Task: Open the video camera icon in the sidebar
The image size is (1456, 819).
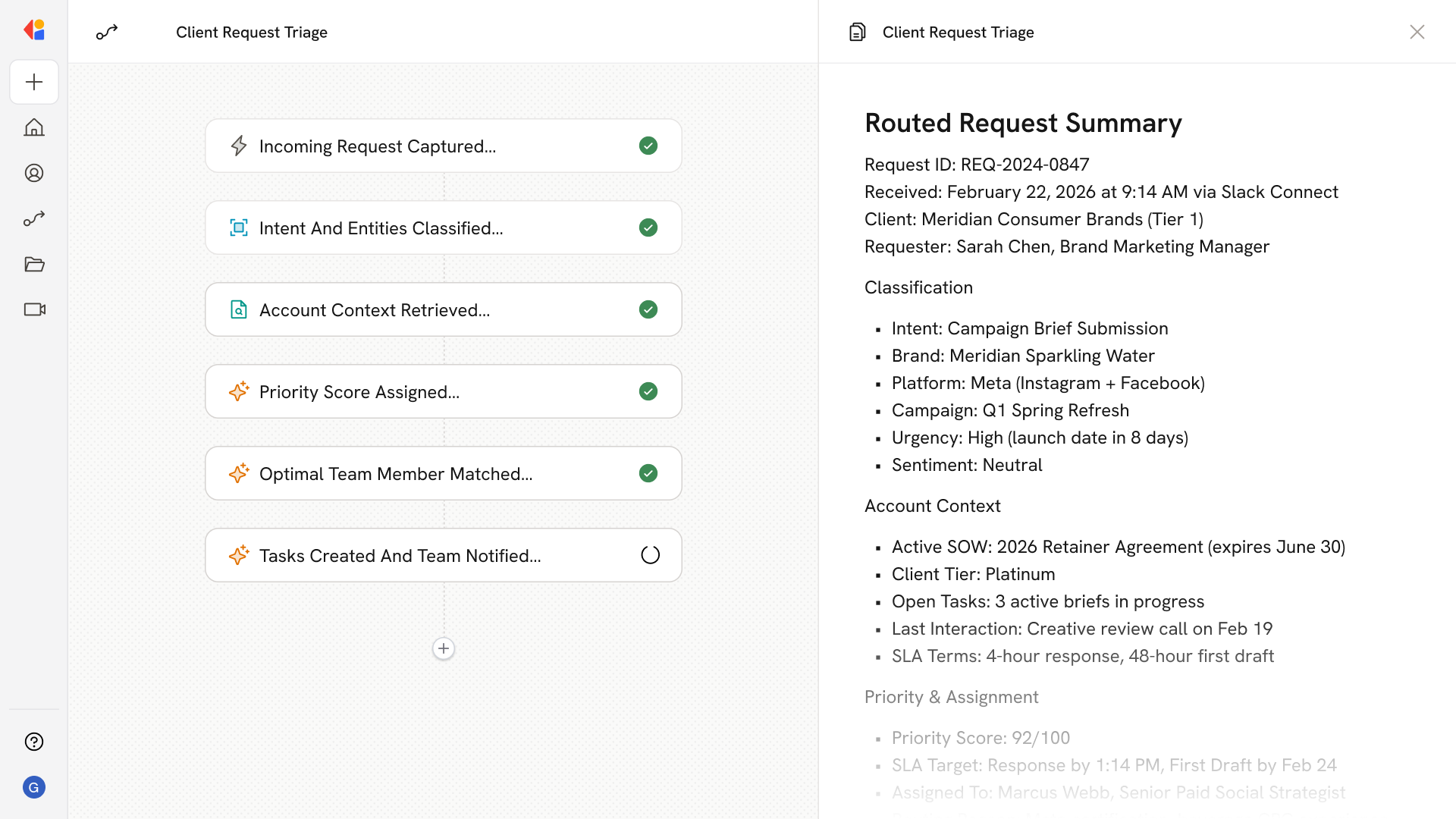Action: pyautogui.click(x=34, y=309)
